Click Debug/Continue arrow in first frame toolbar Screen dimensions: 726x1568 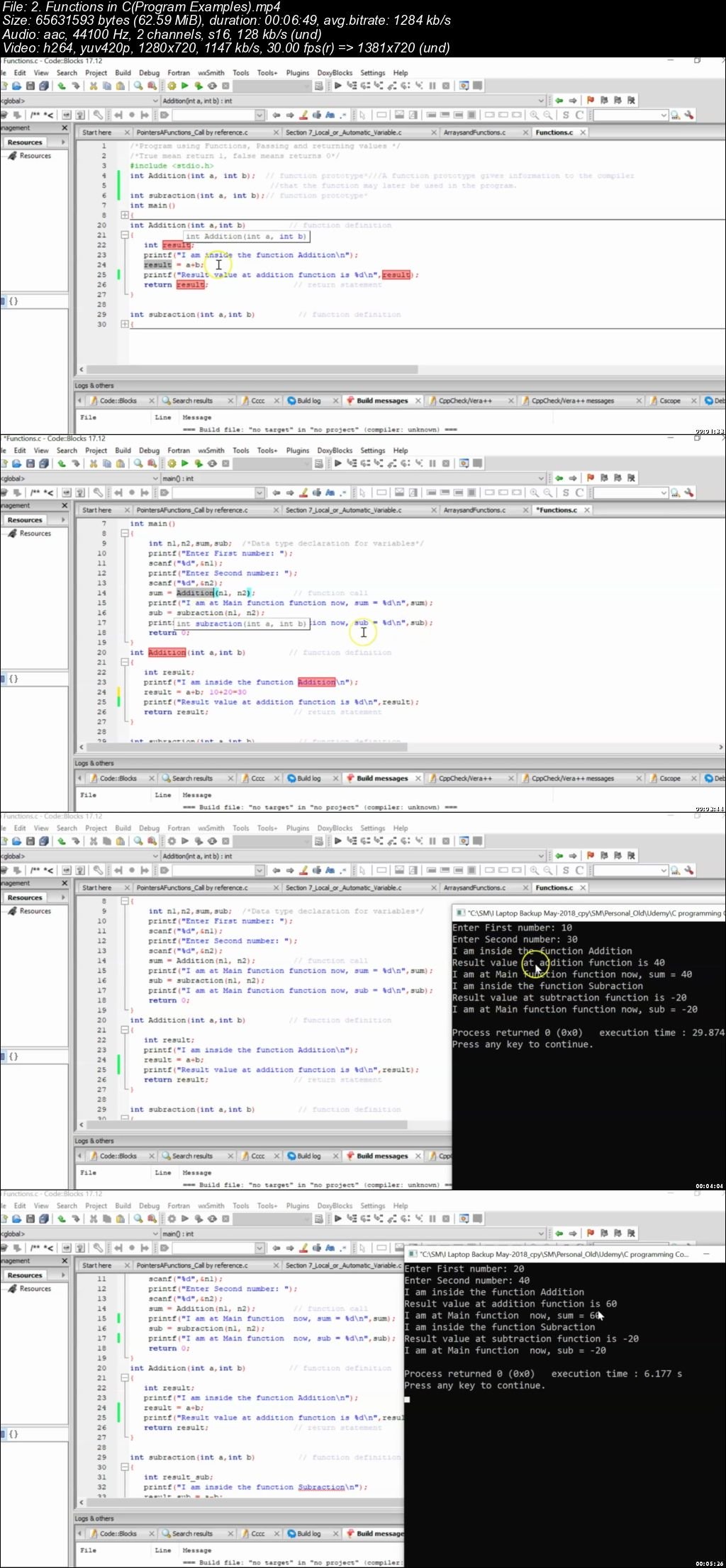(x=338, y=86)
